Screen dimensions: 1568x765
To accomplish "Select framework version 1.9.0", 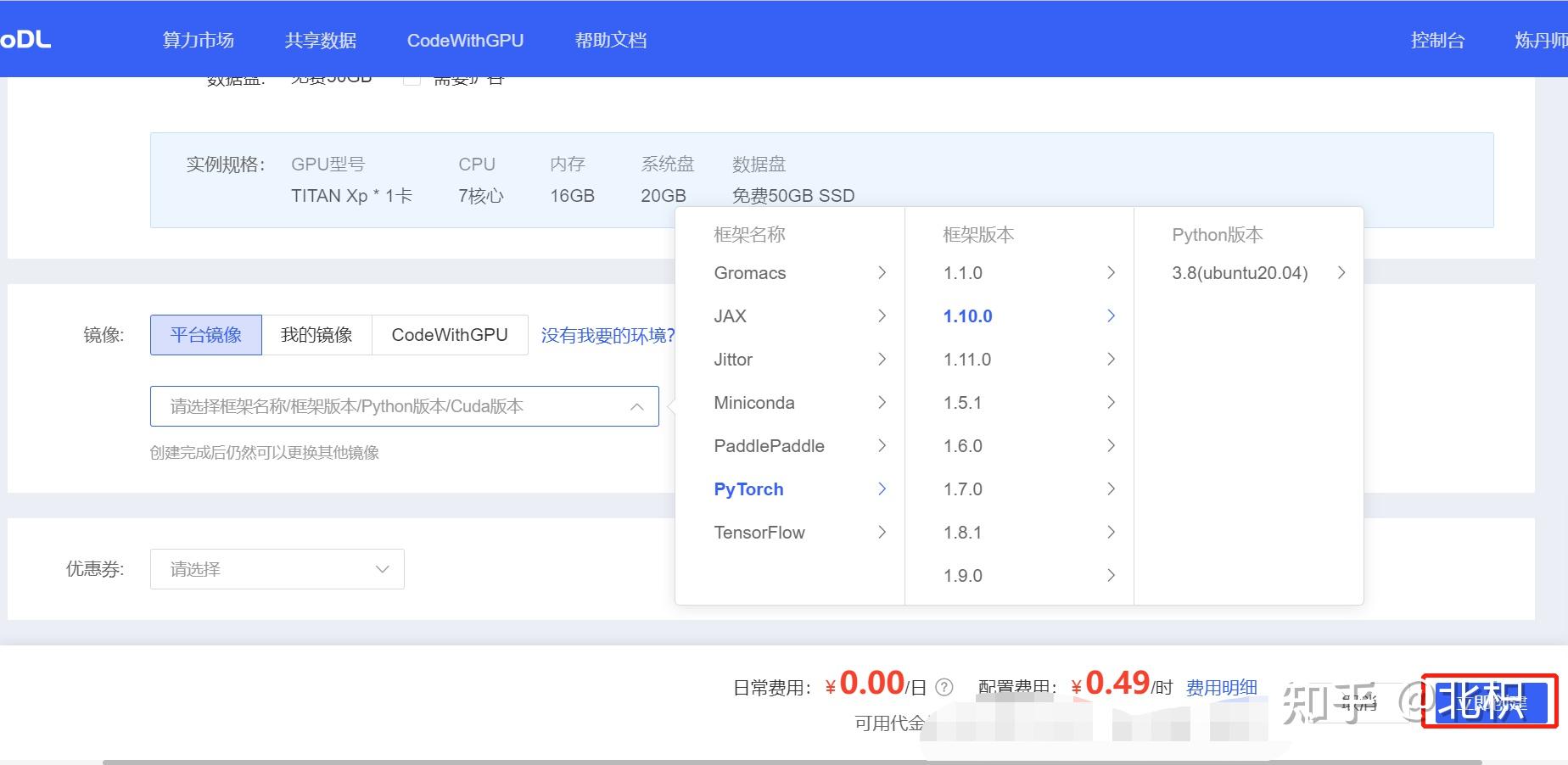I will (963, 575).
